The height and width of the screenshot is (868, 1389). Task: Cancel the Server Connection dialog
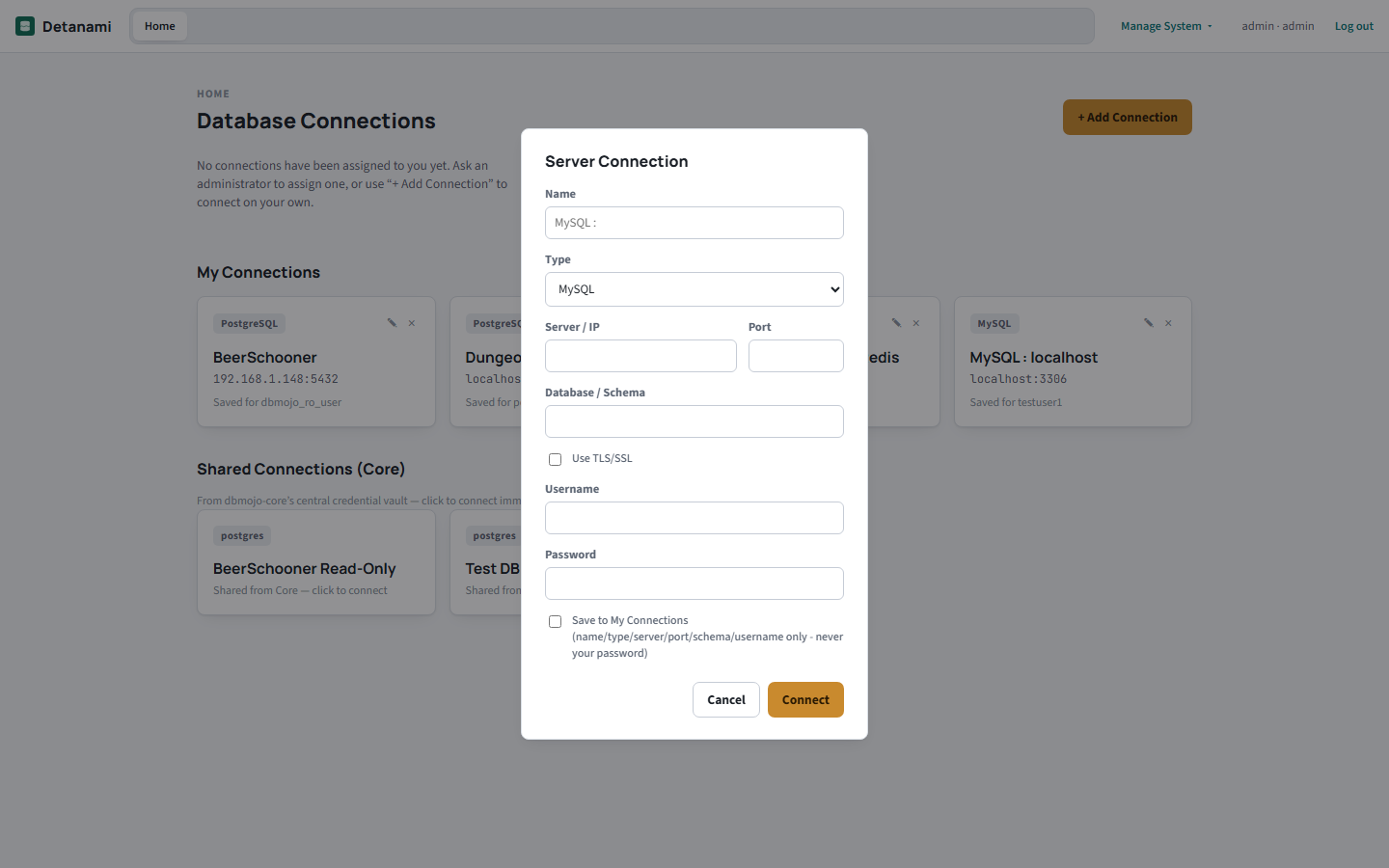tap(726, 700)
